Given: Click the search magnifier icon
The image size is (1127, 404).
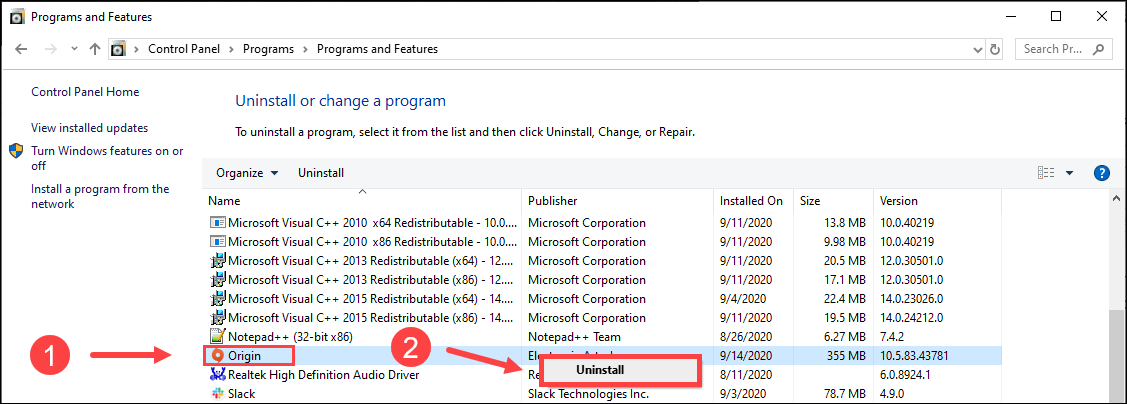Looking at the screenshot, I should (x=1098, y=50).
